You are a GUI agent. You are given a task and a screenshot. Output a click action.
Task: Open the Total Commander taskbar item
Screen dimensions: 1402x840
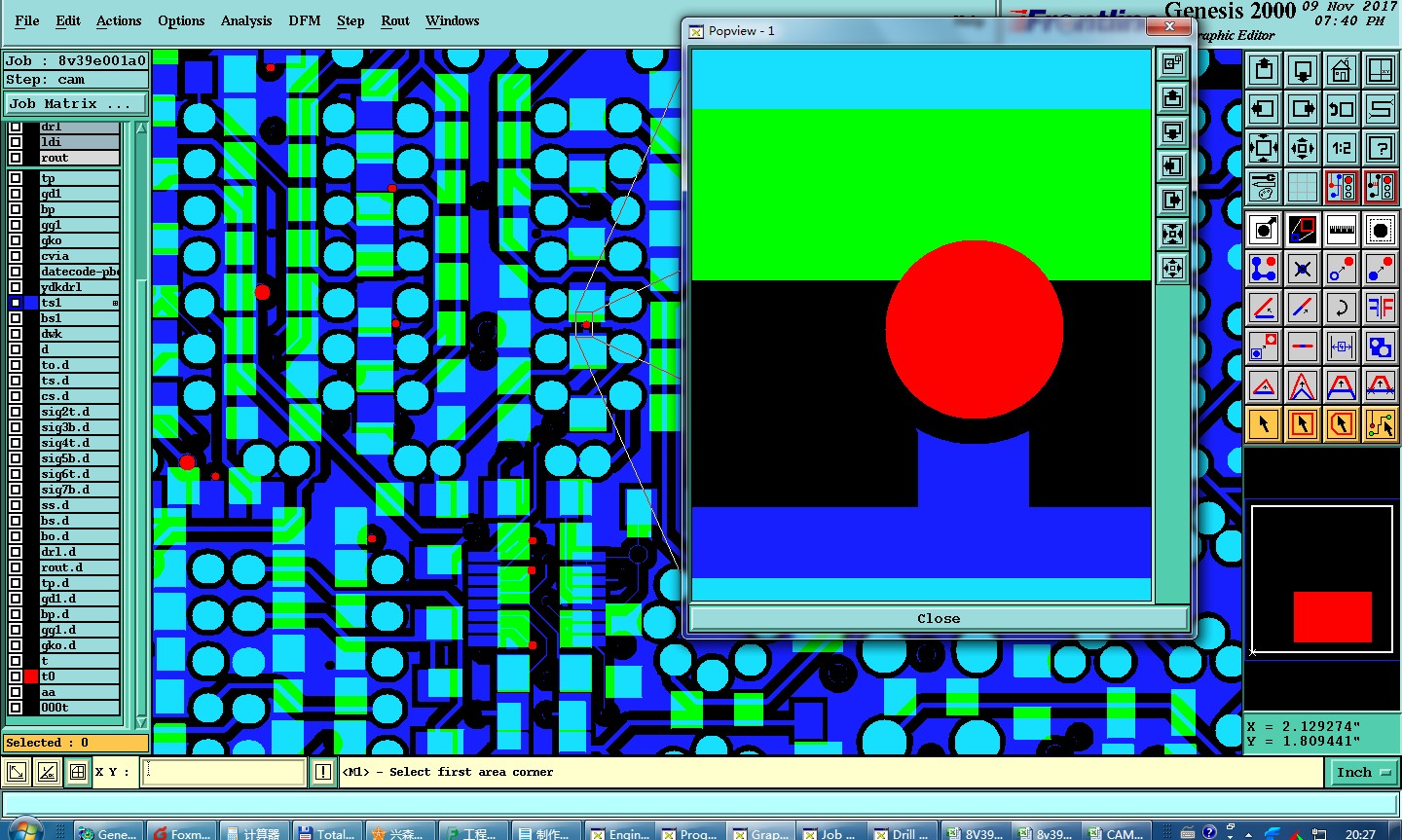click(326, 833)
